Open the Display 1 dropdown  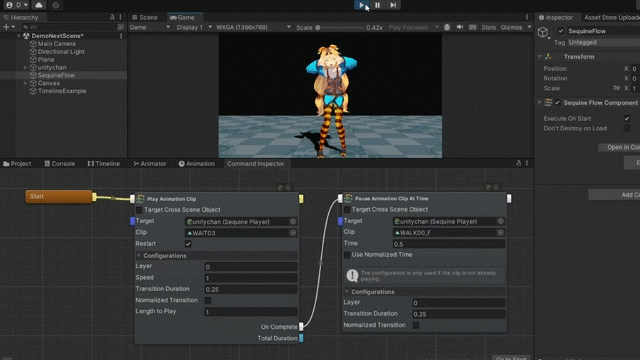[x=194, y=27]
